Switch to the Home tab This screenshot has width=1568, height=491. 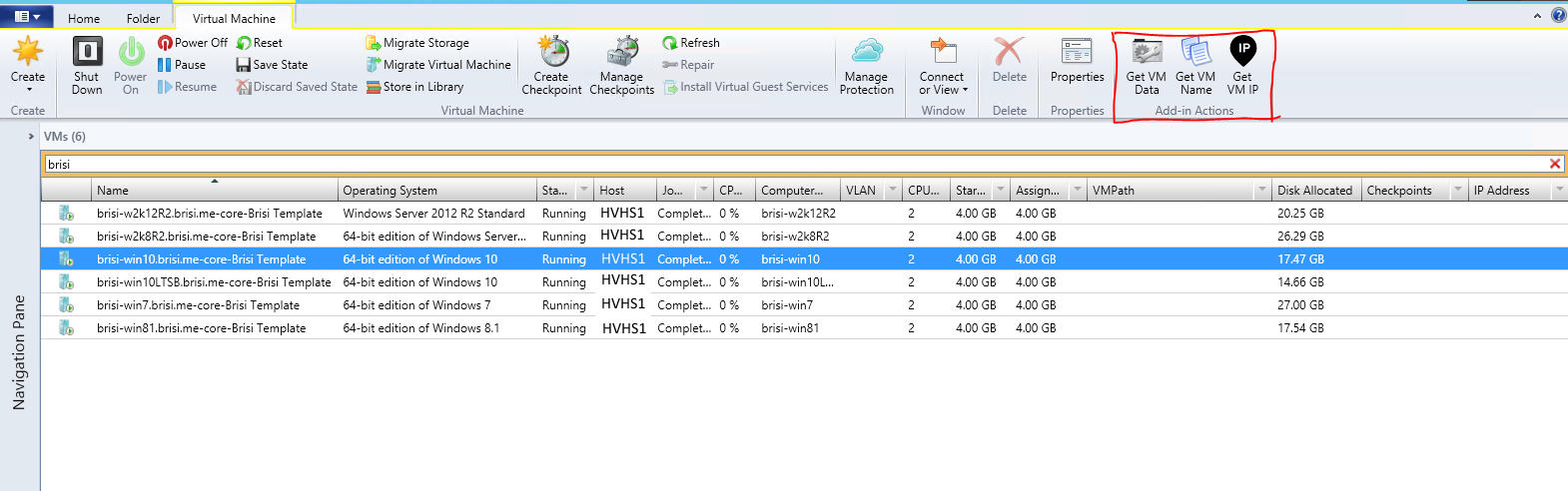tap(84, 19)
